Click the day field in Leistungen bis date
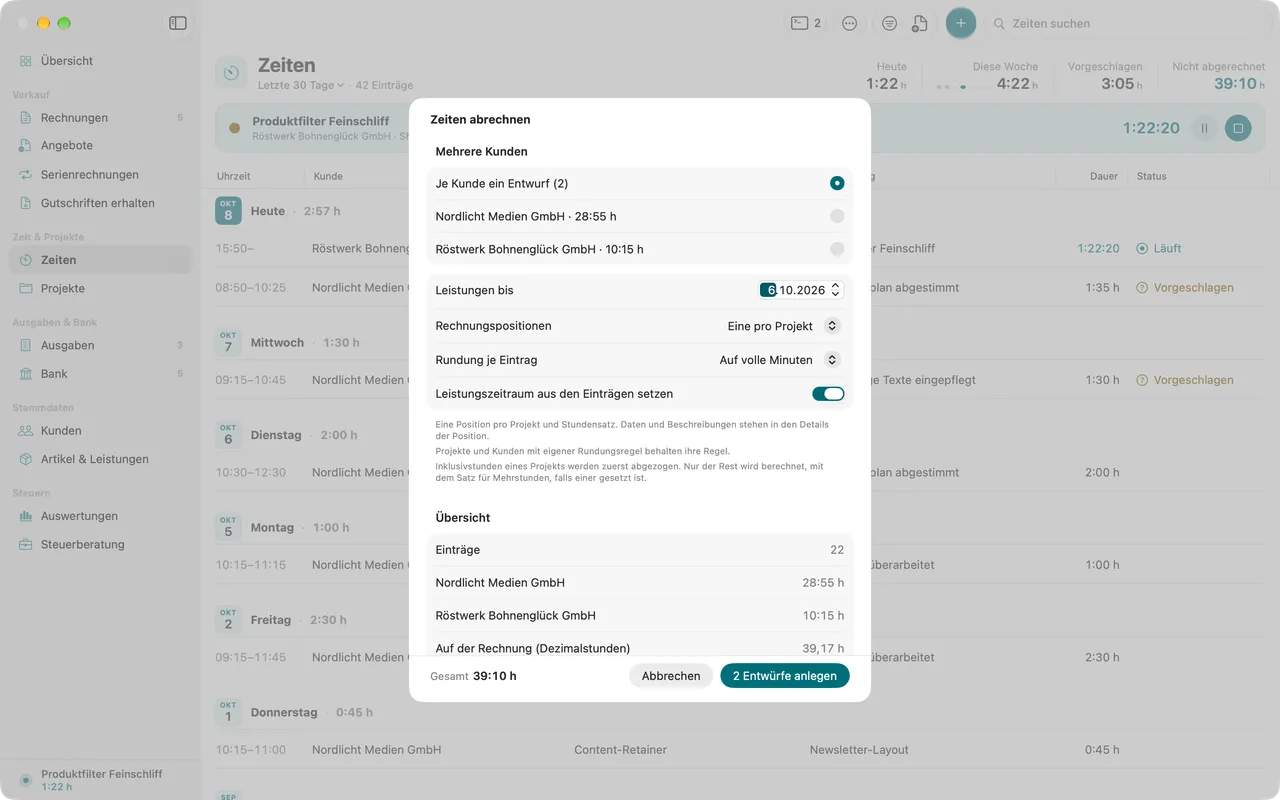 point(768,290)
